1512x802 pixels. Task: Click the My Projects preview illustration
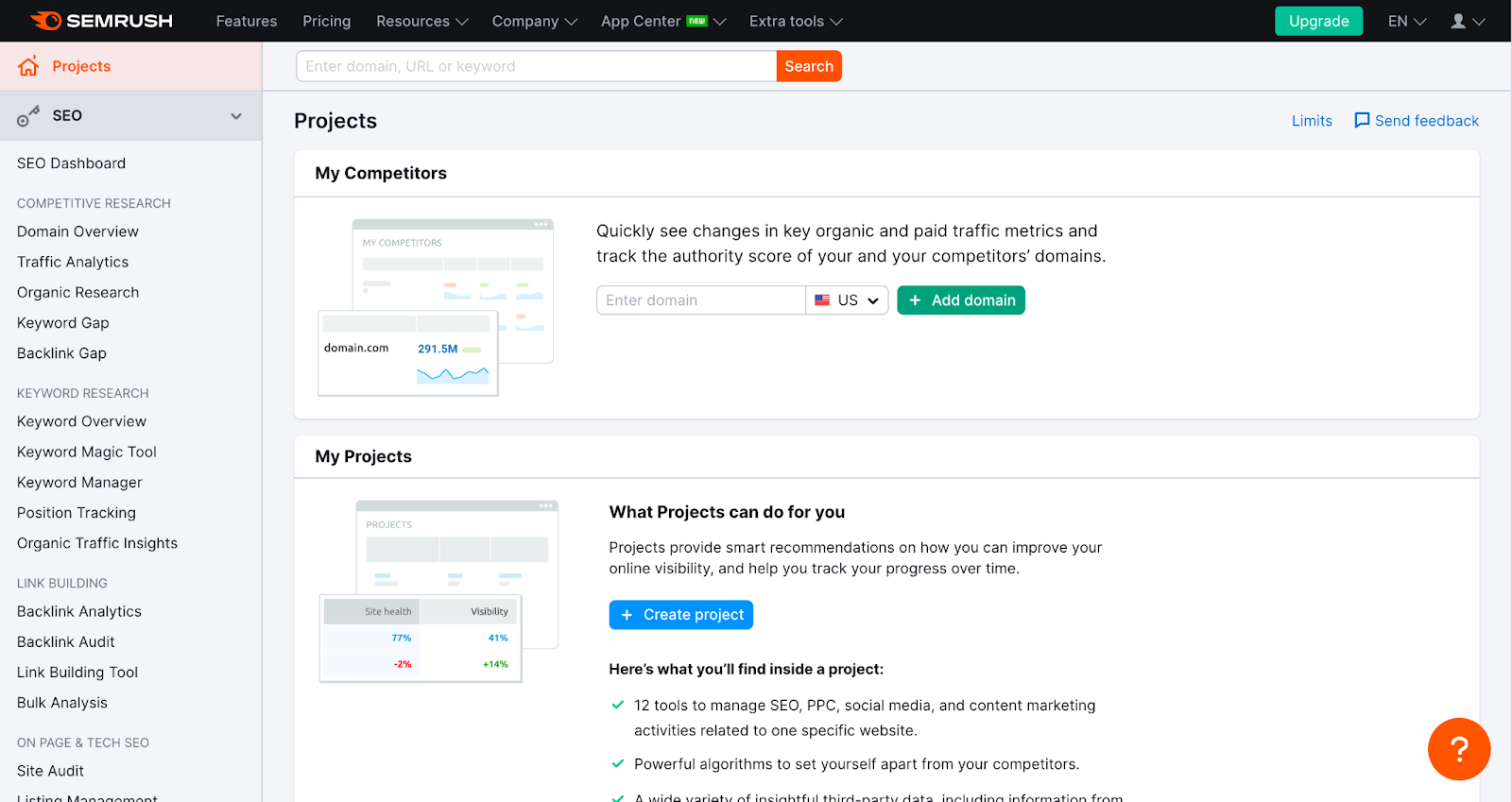[439, 591]
